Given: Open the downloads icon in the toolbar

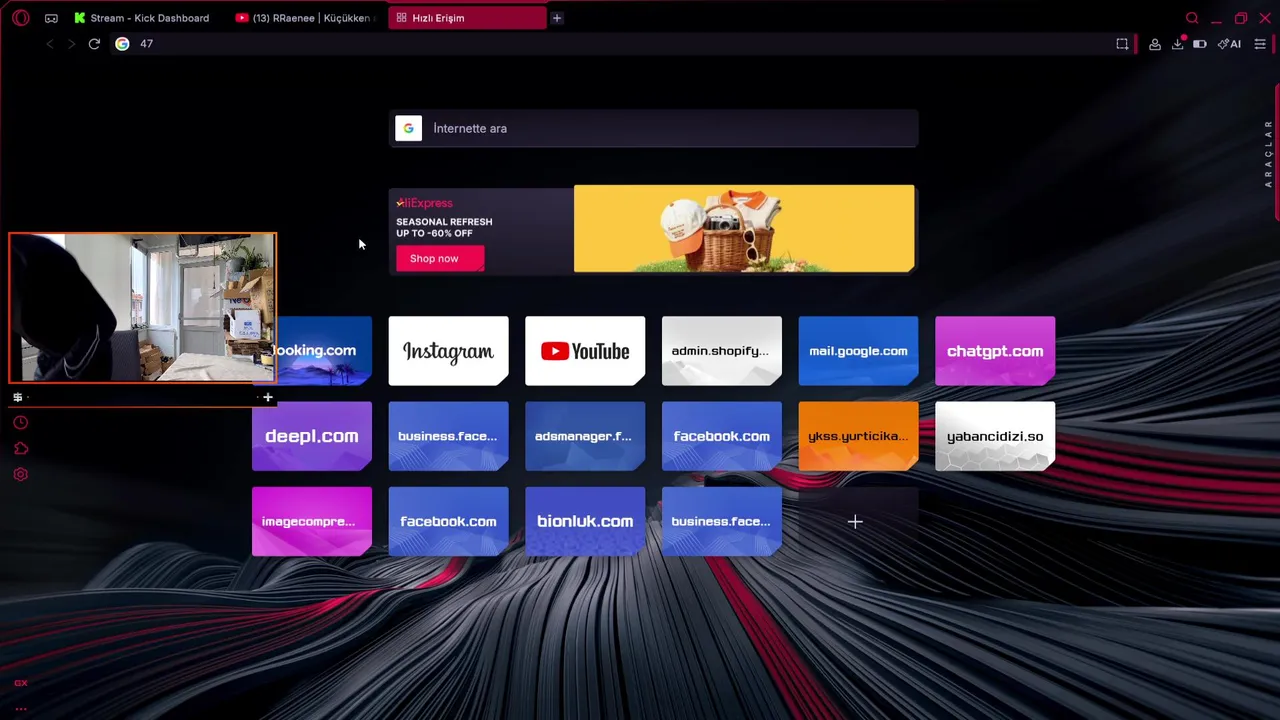Looking at the screenshot, I should 1178,44.
